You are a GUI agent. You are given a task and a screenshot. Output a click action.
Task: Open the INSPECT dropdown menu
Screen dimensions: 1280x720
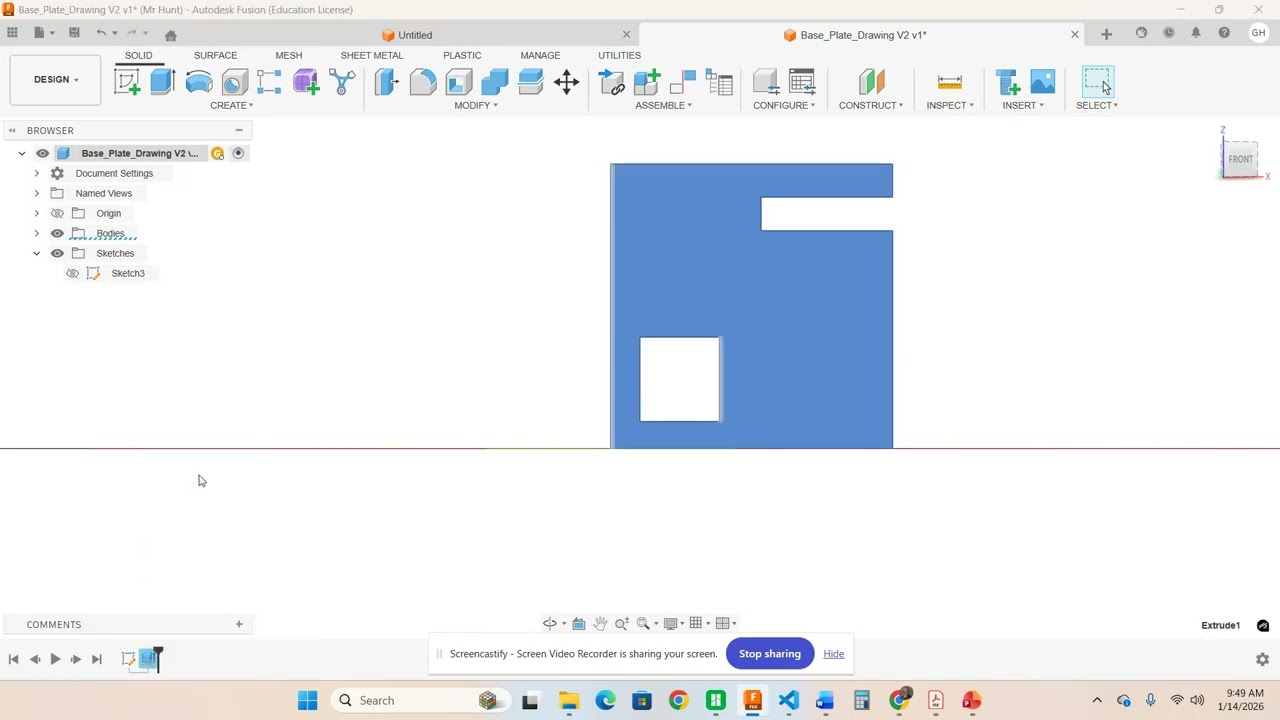[x=950, y=105]
